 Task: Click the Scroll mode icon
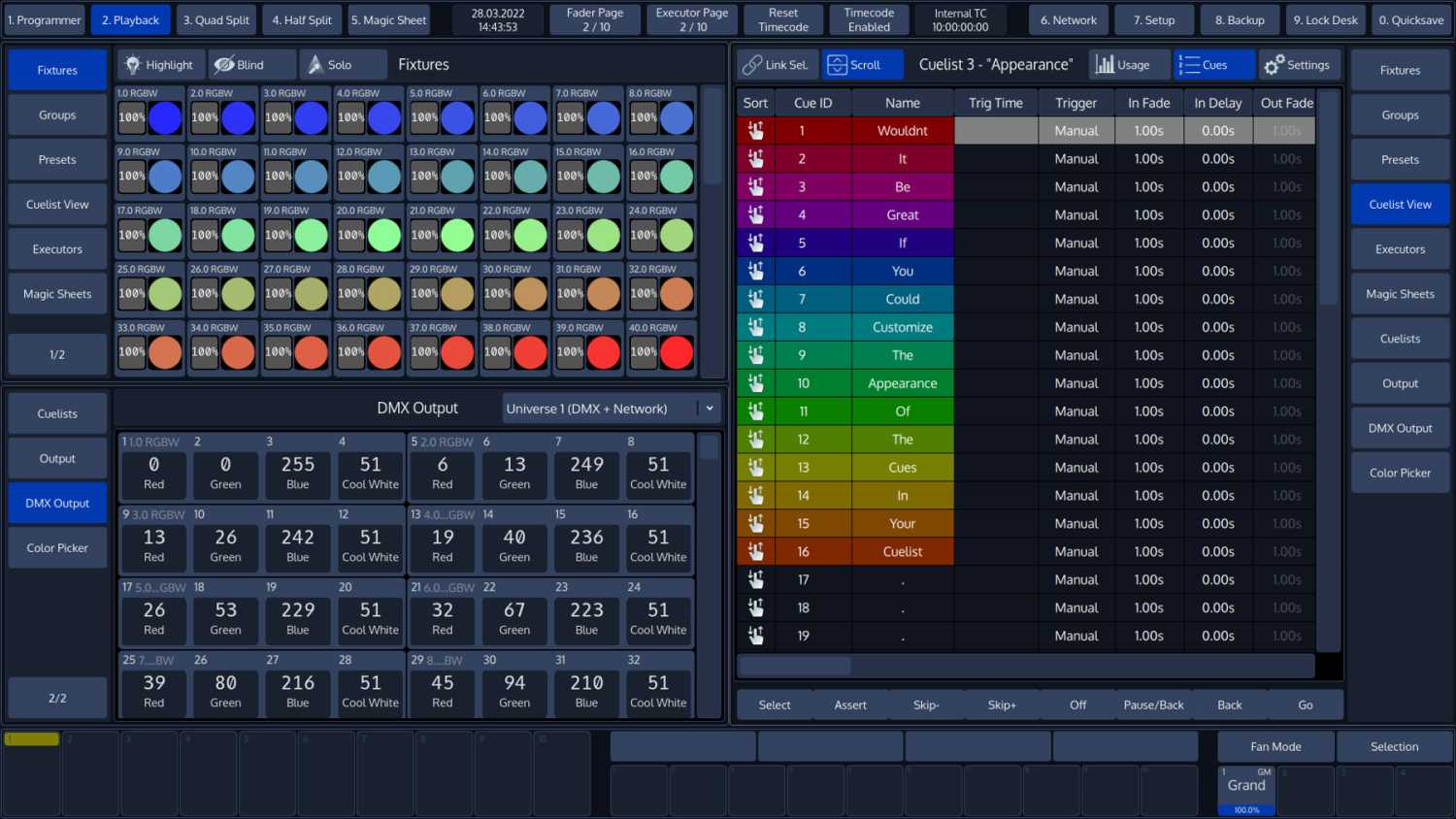(837, 65)
